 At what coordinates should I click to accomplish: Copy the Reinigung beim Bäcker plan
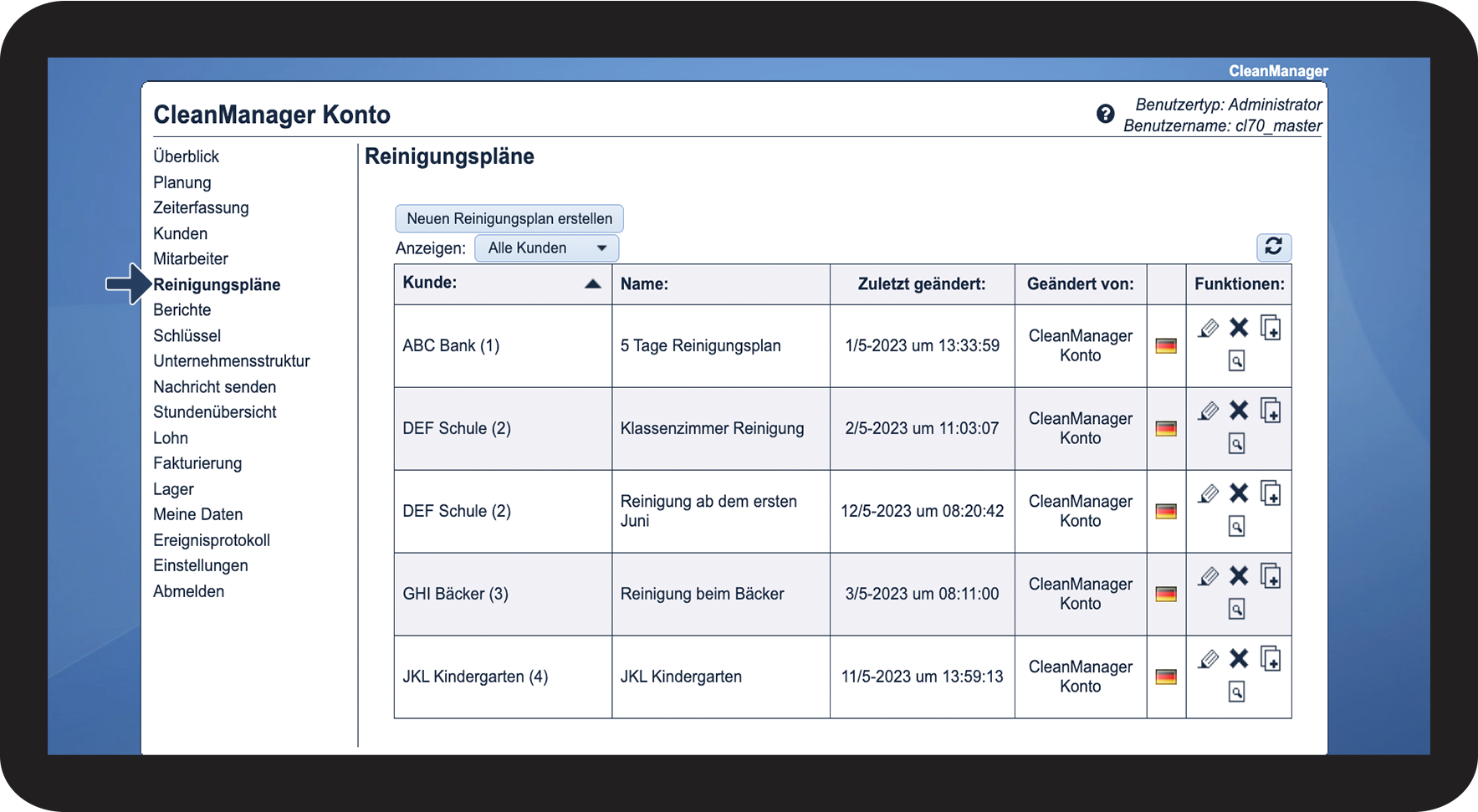click(x=1271, y=576)
